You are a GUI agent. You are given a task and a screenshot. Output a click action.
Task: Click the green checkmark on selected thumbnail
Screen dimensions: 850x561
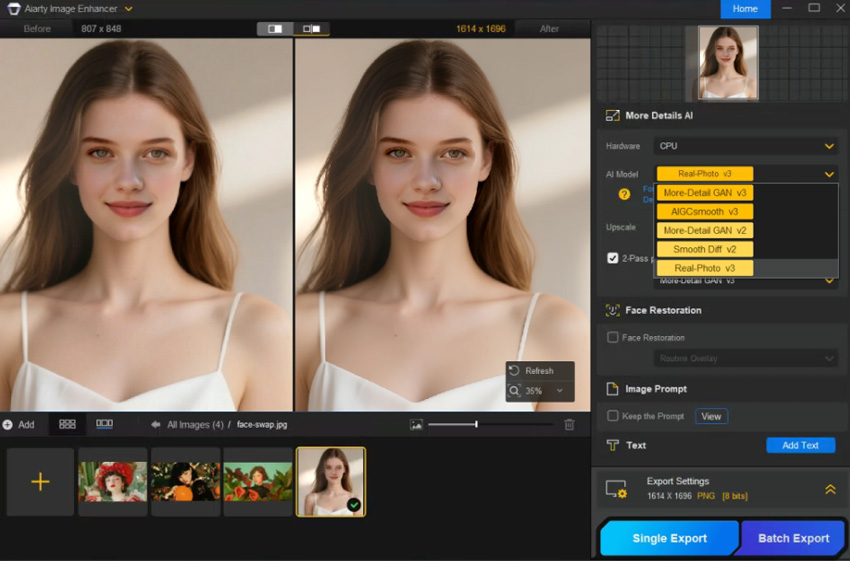tap(354, 505)
